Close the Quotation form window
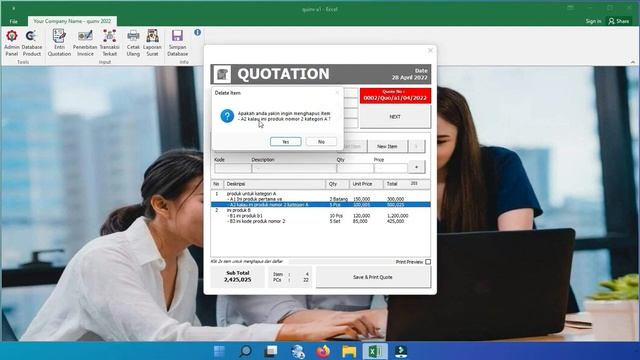640x360 pixels. (430, 51)
